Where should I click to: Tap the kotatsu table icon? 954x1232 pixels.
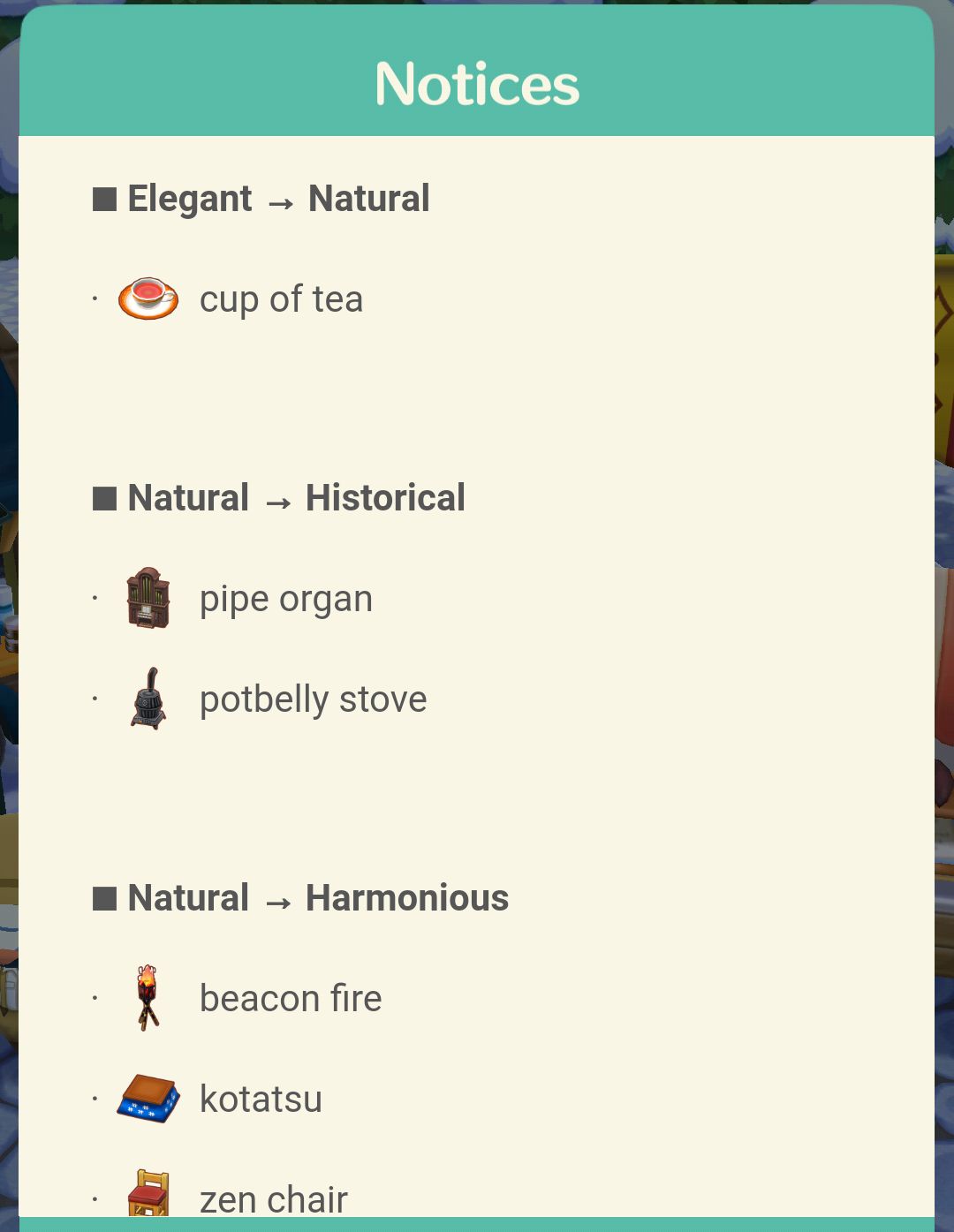point(148,1099)
